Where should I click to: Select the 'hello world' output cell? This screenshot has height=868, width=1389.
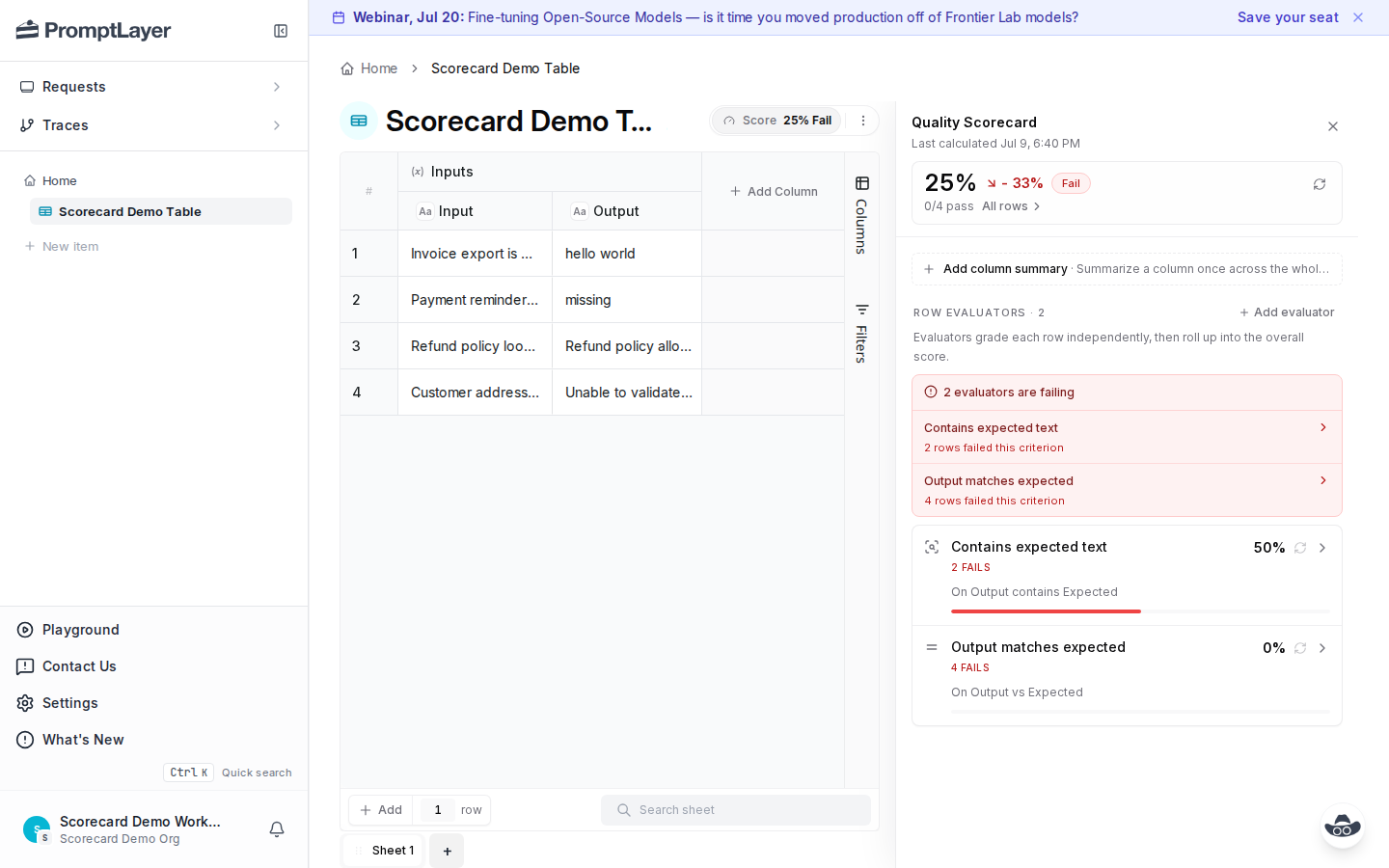pos(627,254)
